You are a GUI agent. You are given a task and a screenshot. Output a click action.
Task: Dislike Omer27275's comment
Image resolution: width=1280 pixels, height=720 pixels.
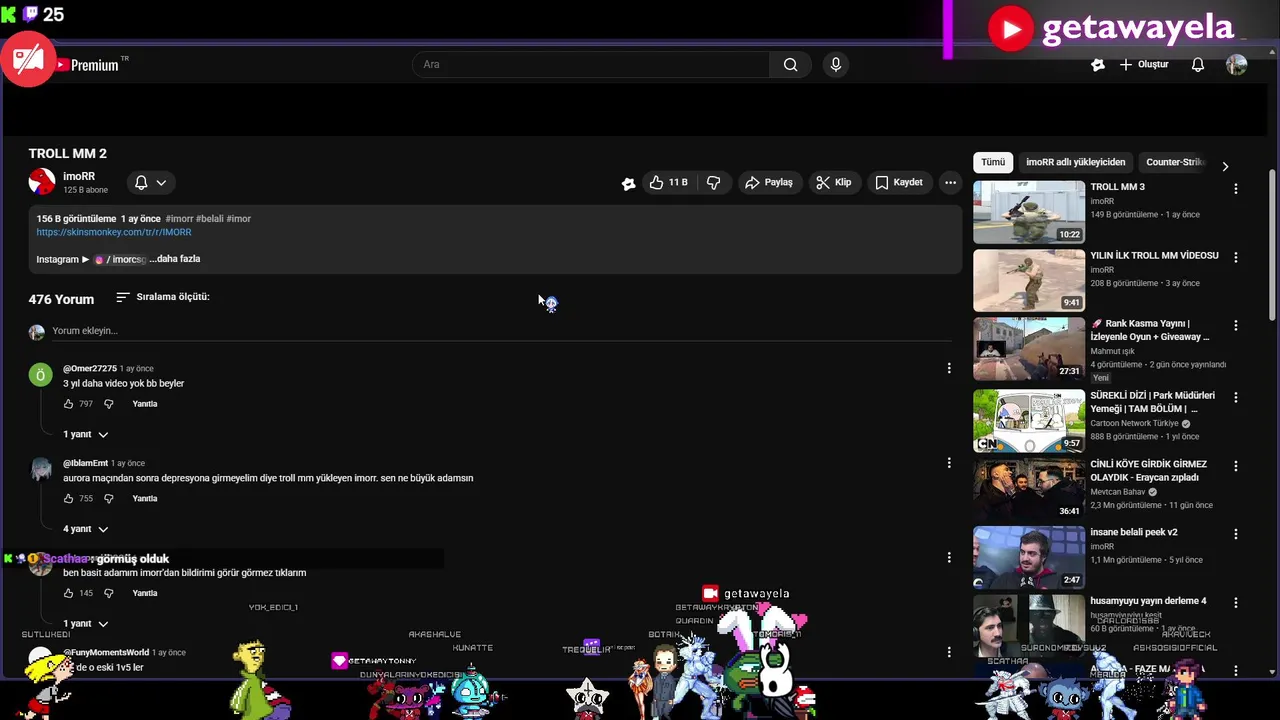(x=109, y=404)
